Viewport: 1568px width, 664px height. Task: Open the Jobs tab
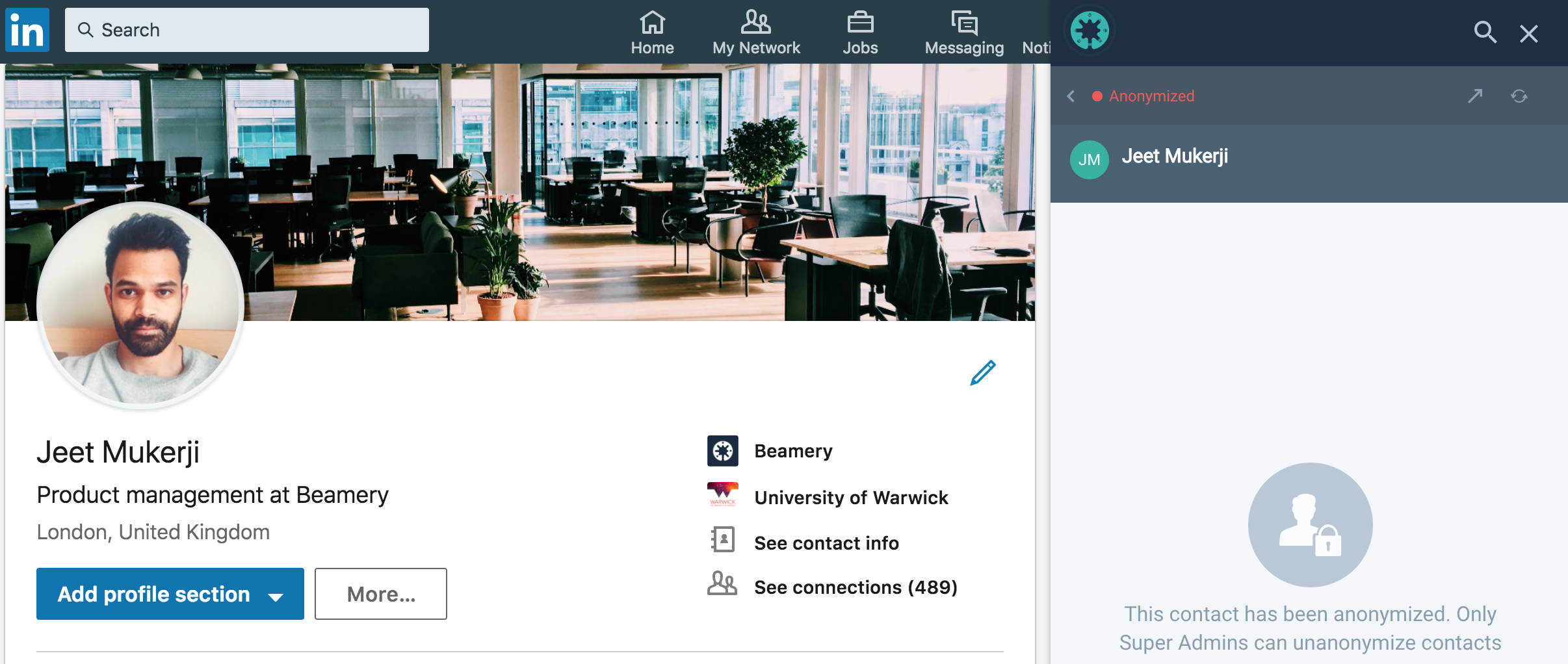tap(860, 32)
